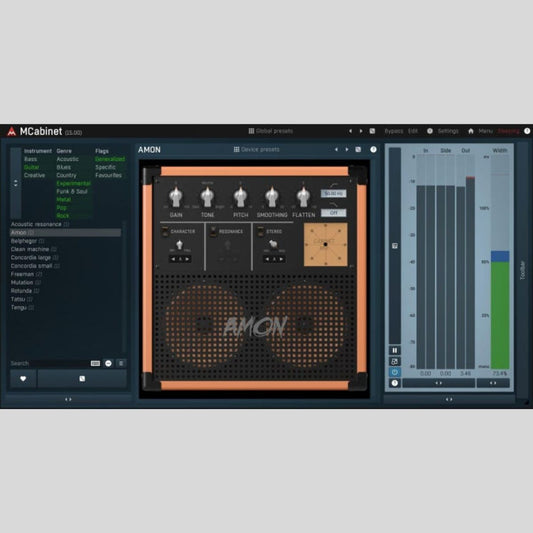Expand the In/Side/Out meters width arrows
Screen dimensions: 533x533
[439, 383]
